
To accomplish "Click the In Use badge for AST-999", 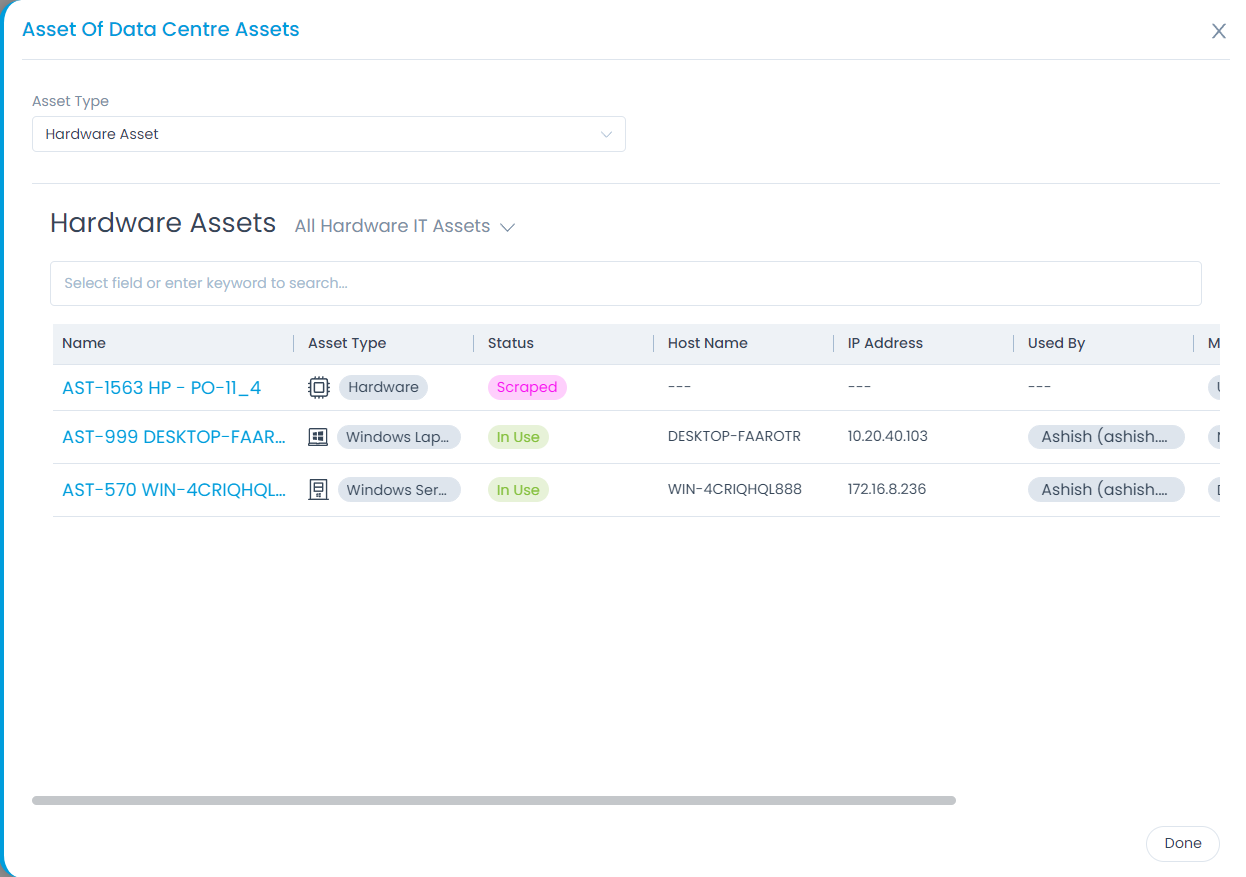I will tap(518, 436).
